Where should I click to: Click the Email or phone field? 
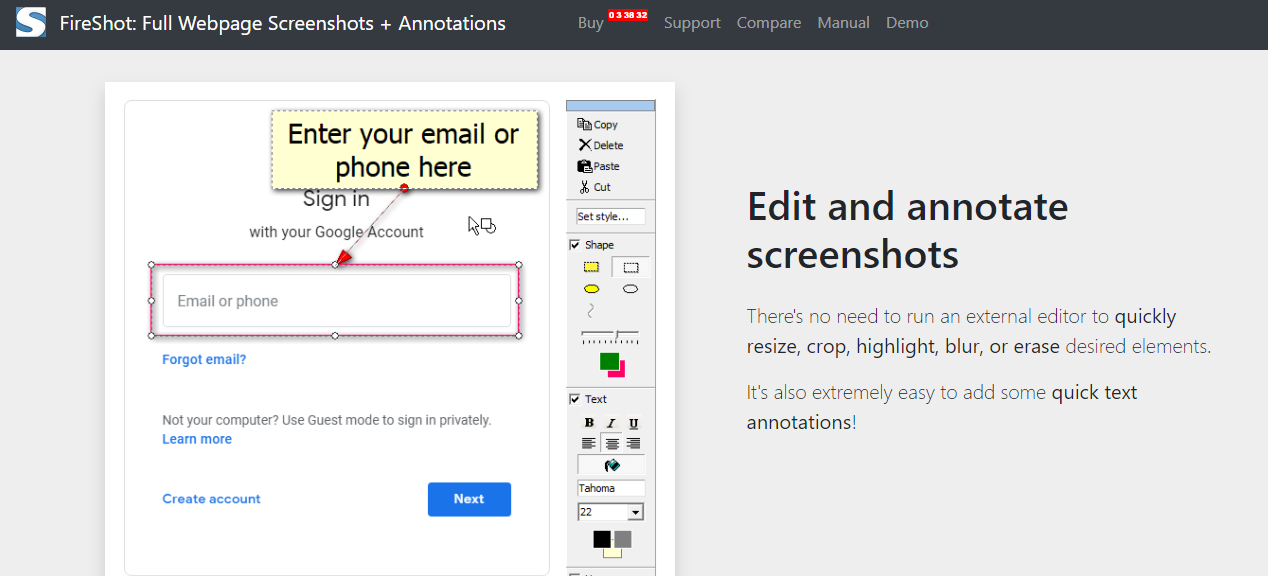pyautogui.click(x=335, y=301)
